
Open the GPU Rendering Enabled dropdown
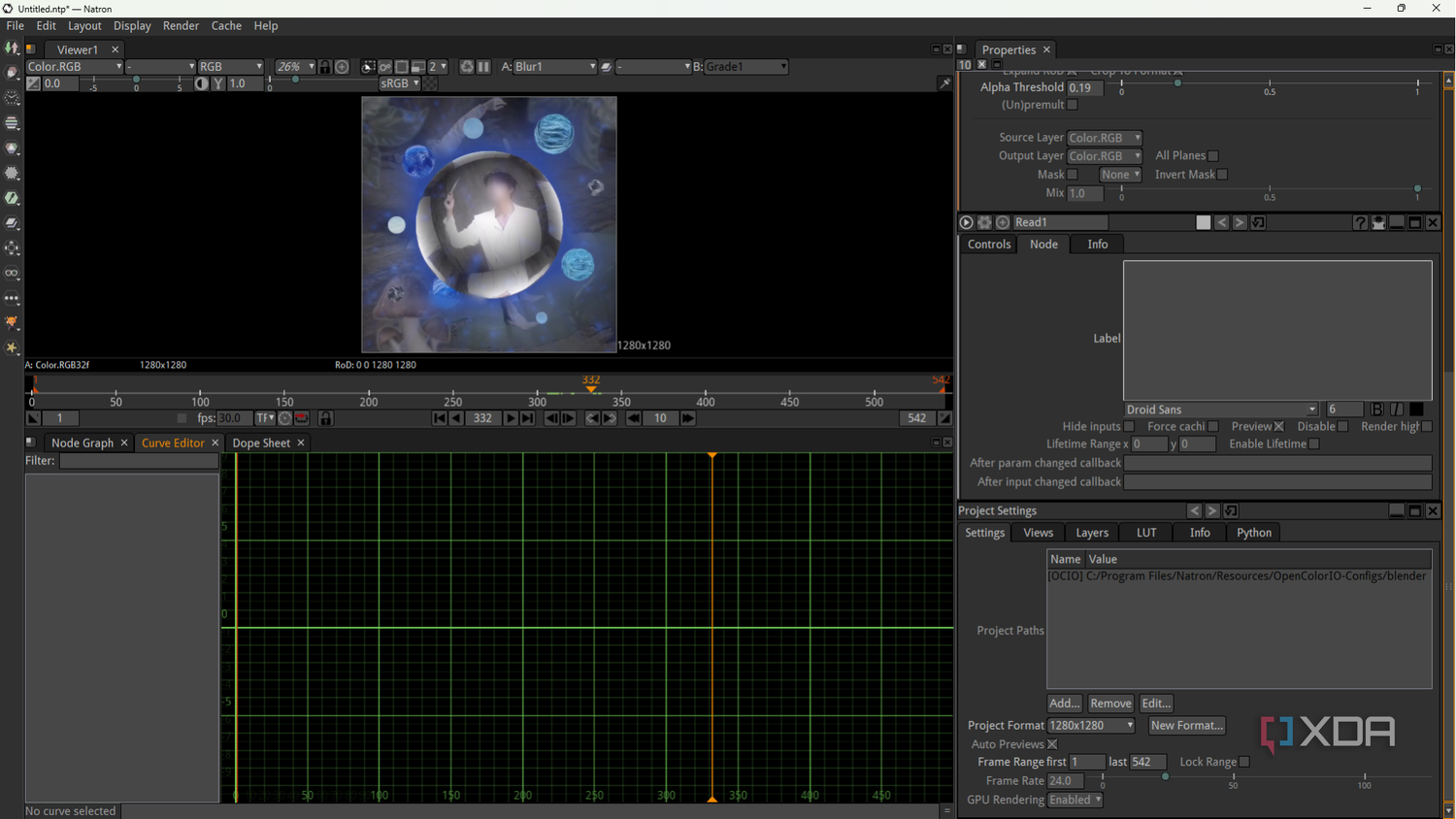1075,800
